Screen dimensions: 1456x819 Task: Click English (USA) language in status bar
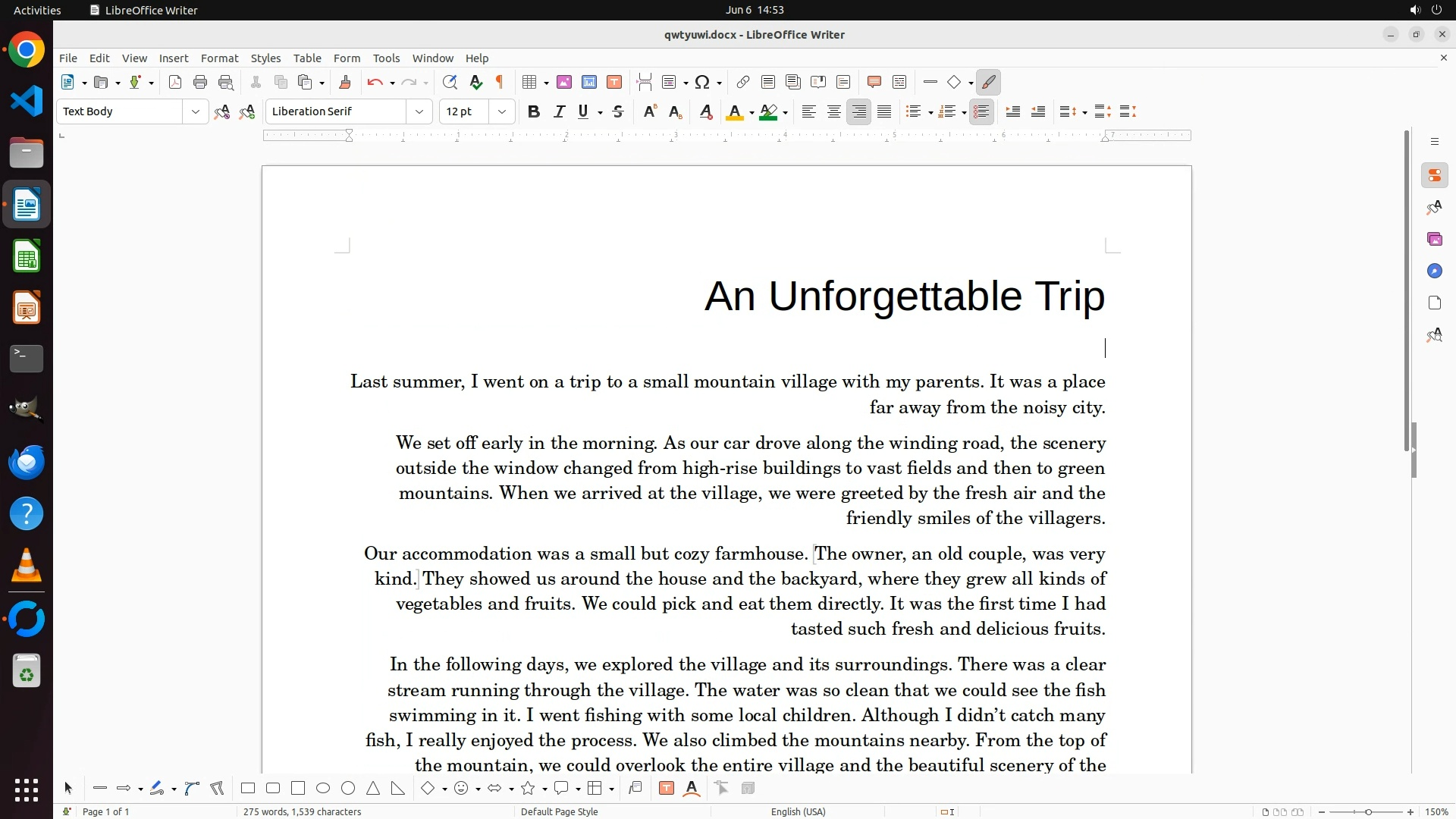coord(798,811)
